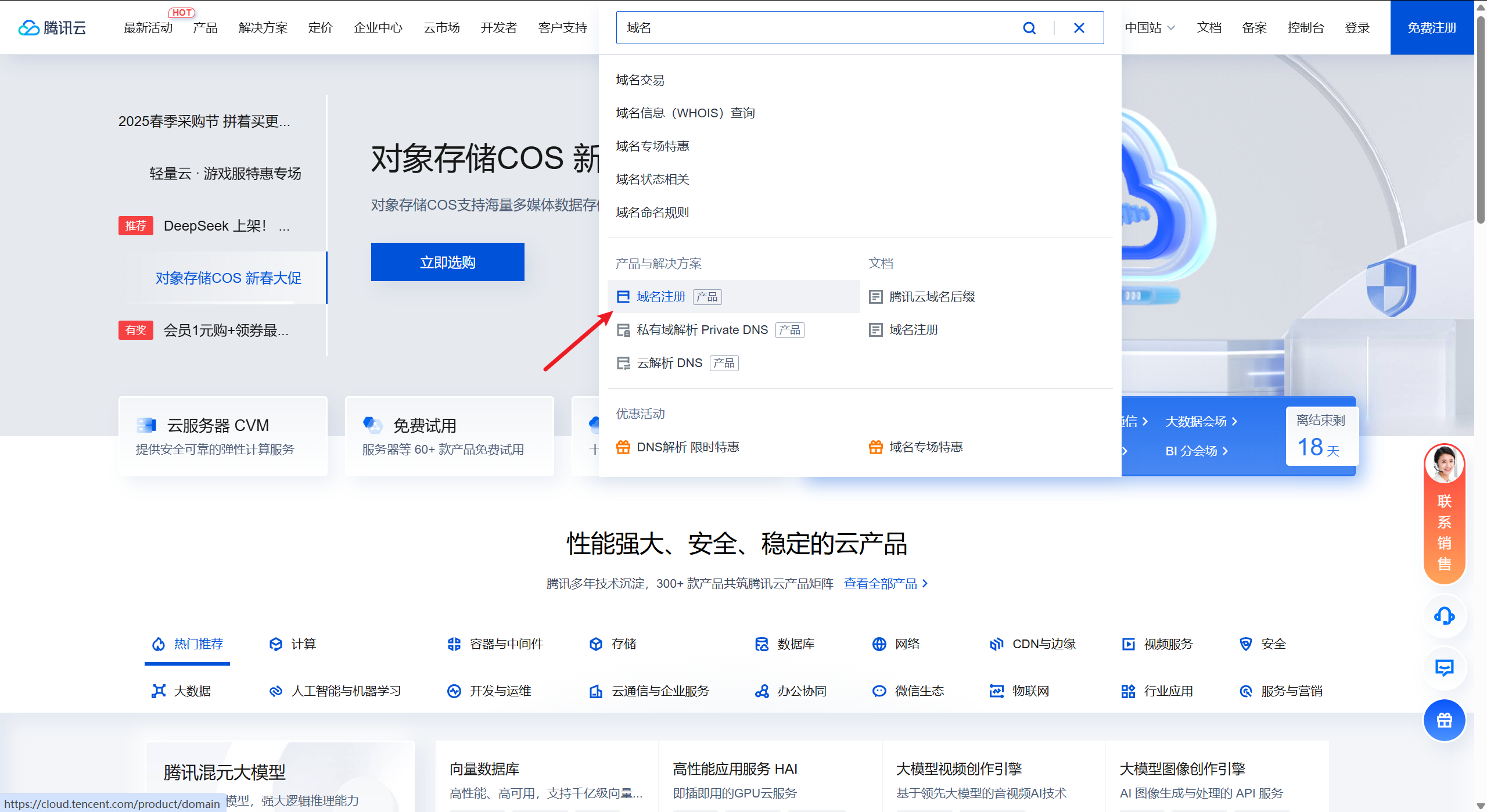1487x812 pixels.
Task: Click the blue gift floating button
Action: tap(1444, 720)
